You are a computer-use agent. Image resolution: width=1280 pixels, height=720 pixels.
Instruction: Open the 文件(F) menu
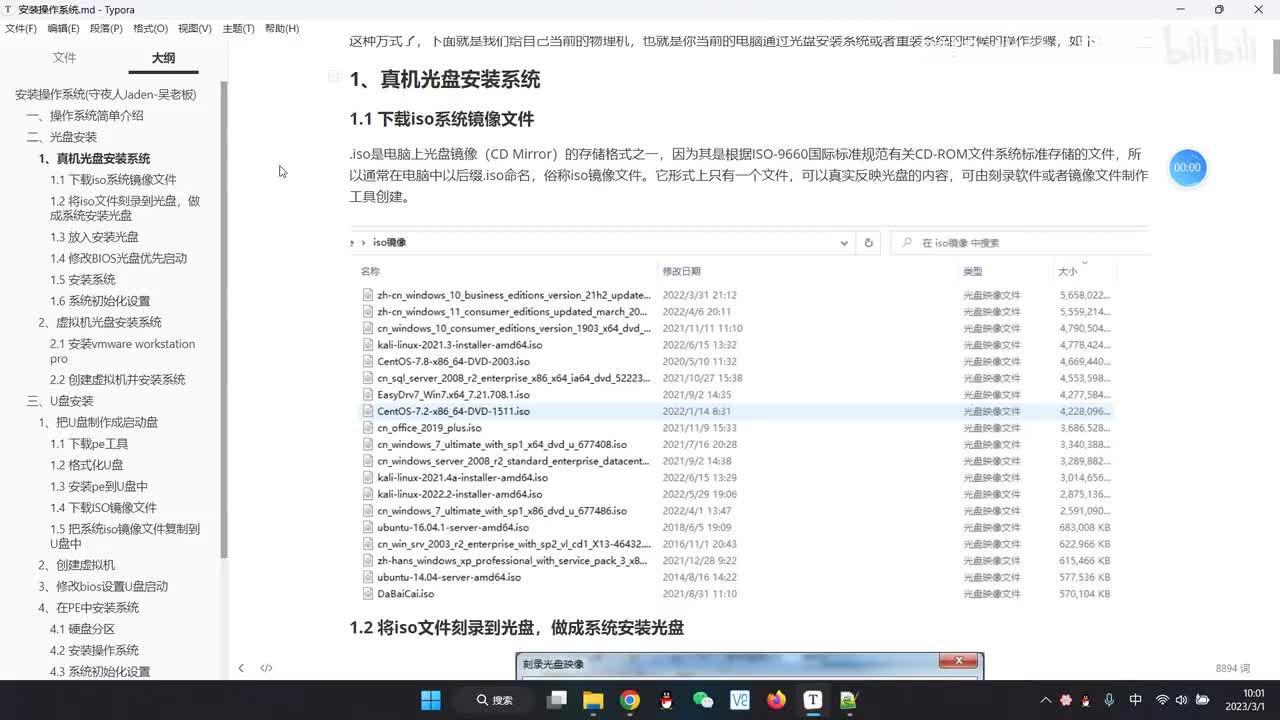click(21, 28)
